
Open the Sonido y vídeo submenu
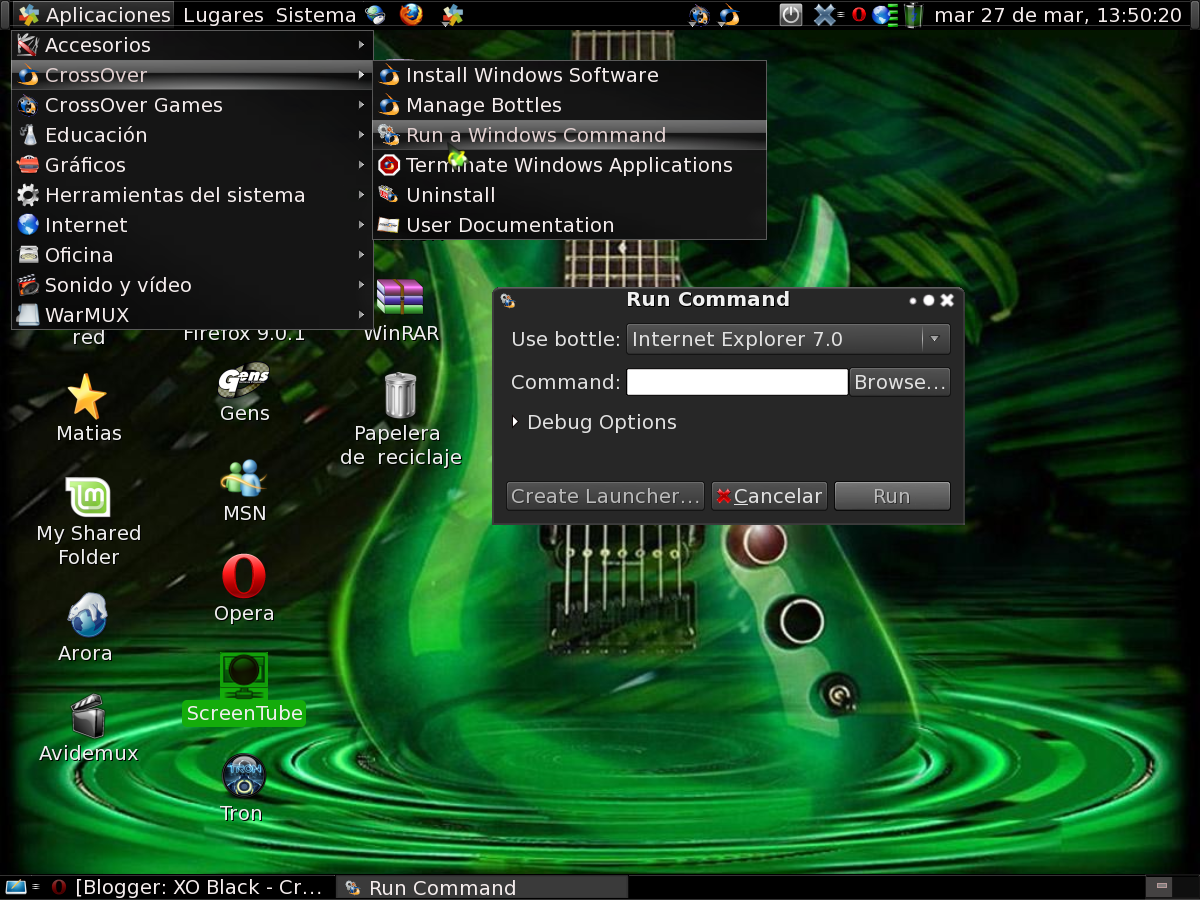[x=192, y=285]
